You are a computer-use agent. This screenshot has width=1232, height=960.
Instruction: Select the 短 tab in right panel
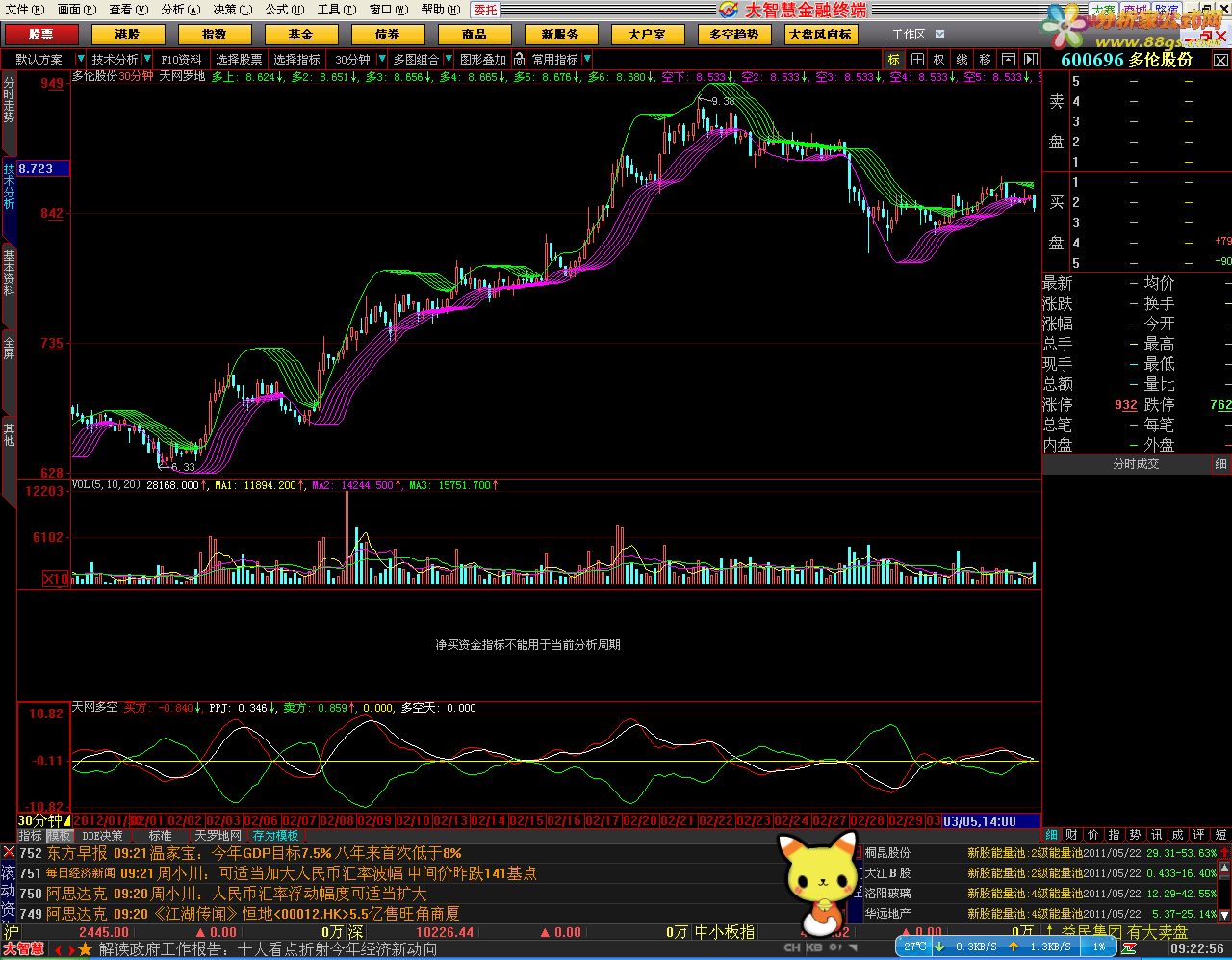[x=1220, y=835]
